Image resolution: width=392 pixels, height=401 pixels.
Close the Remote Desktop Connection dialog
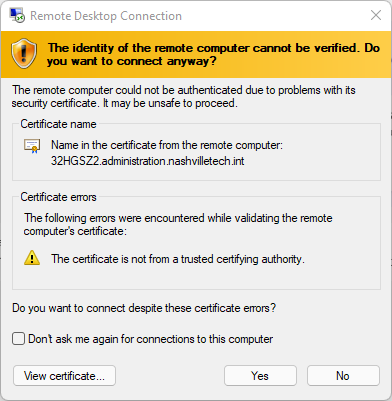(x=376, y=15)
